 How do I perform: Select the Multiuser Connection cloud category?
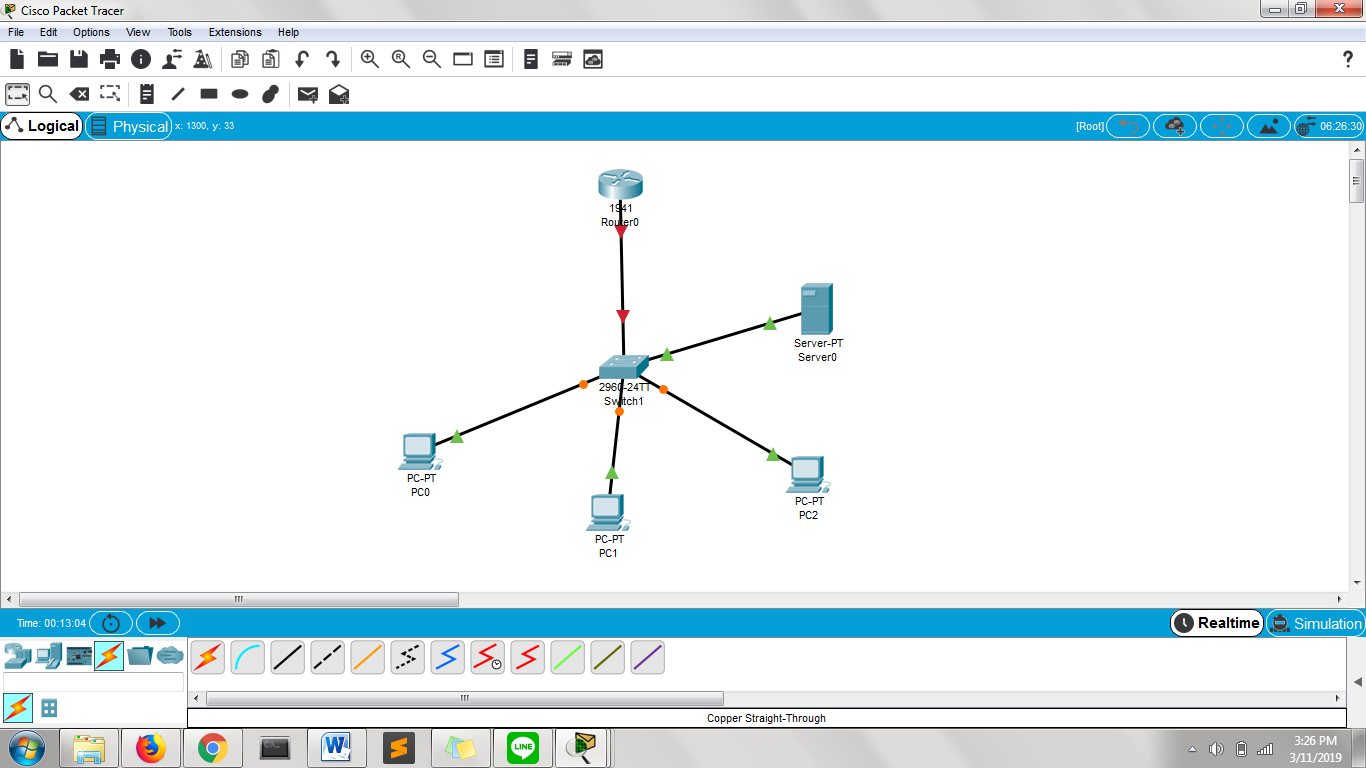[x=171, y=656]
